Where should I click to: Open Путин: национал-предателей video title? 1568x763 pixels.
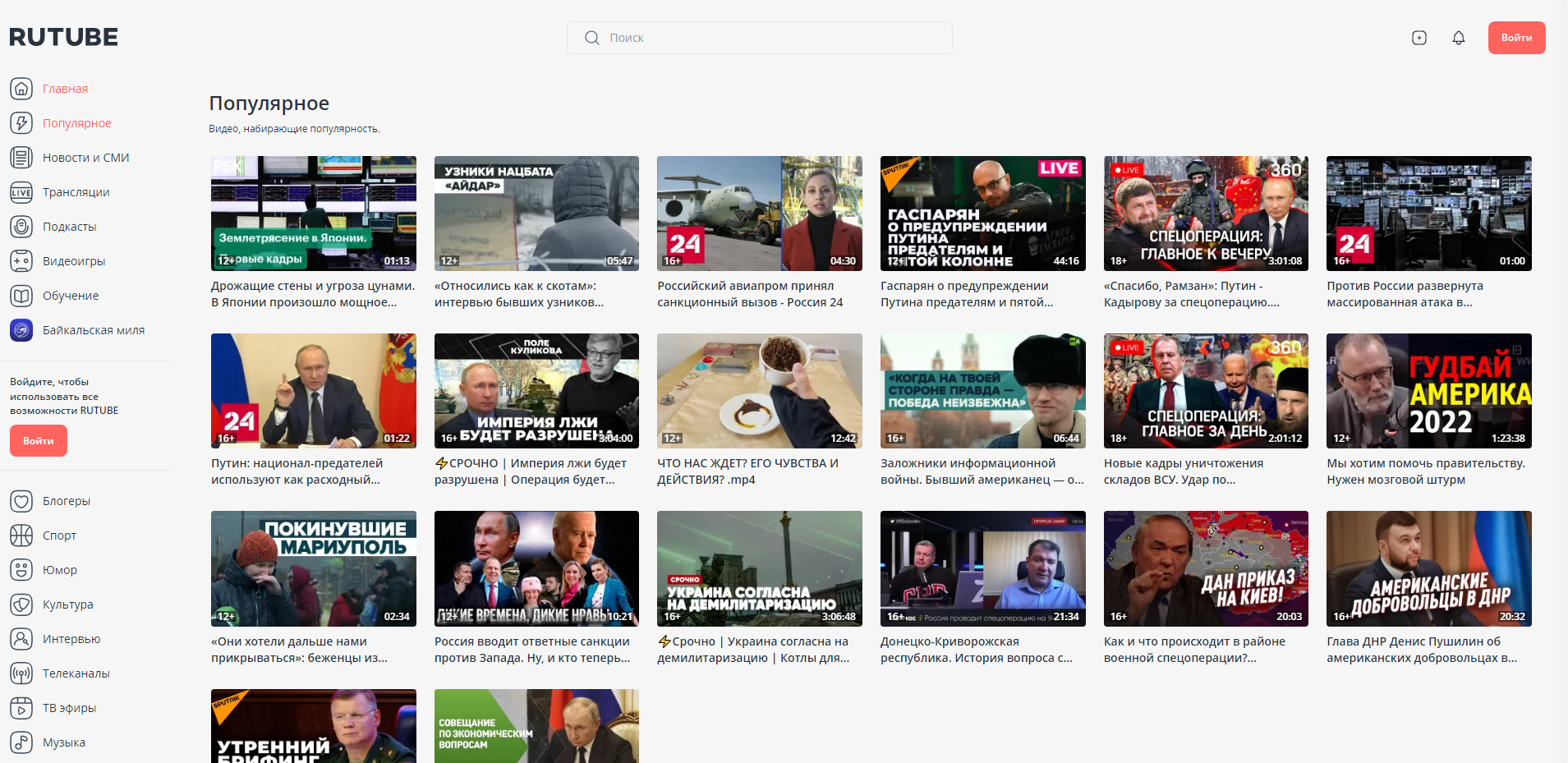click(297, 471)
